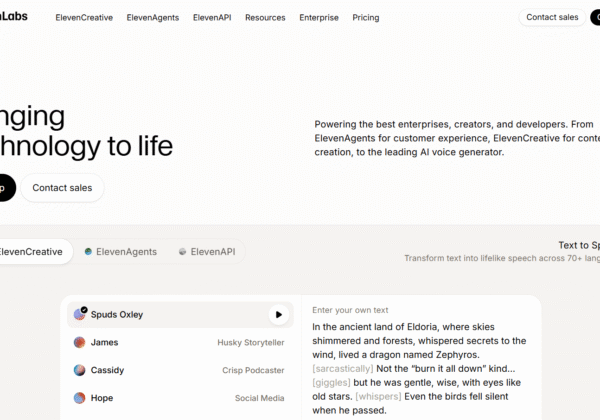Click the Enter your own text field
This screenshot has width=600, height=420.
point(350,310)
